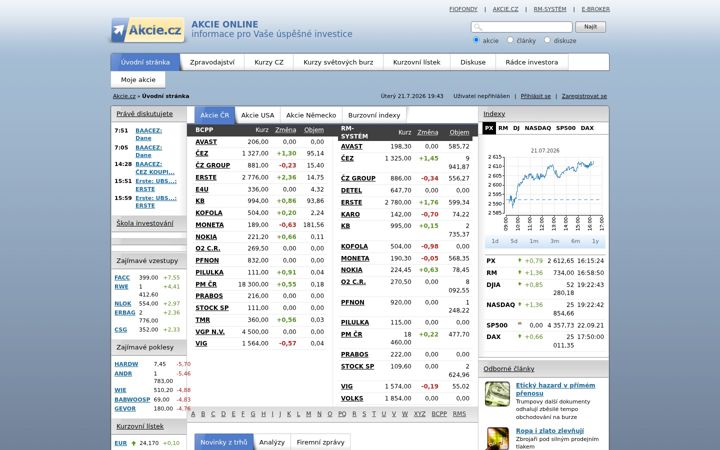Image resolution: width=720 pixels, height=450 pixels.
Task: Select the akcie search radio button
Action: pos(476,40)
